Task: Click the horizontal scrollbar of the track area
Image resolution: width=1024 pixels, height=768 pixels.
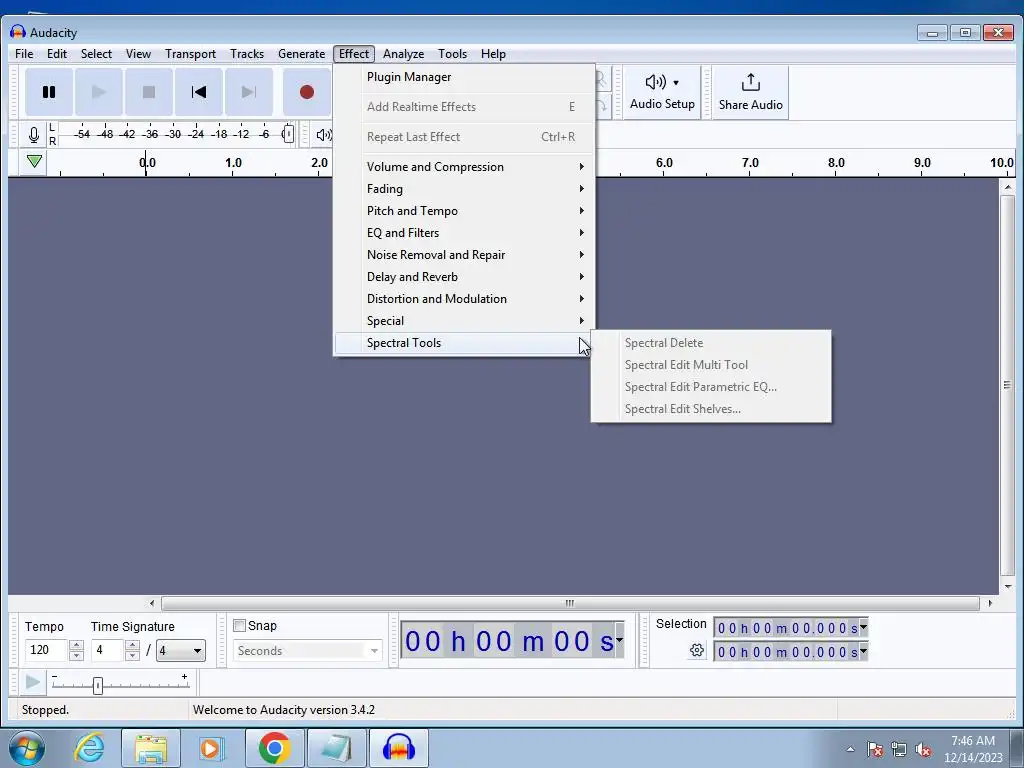Action: [570, 603]
